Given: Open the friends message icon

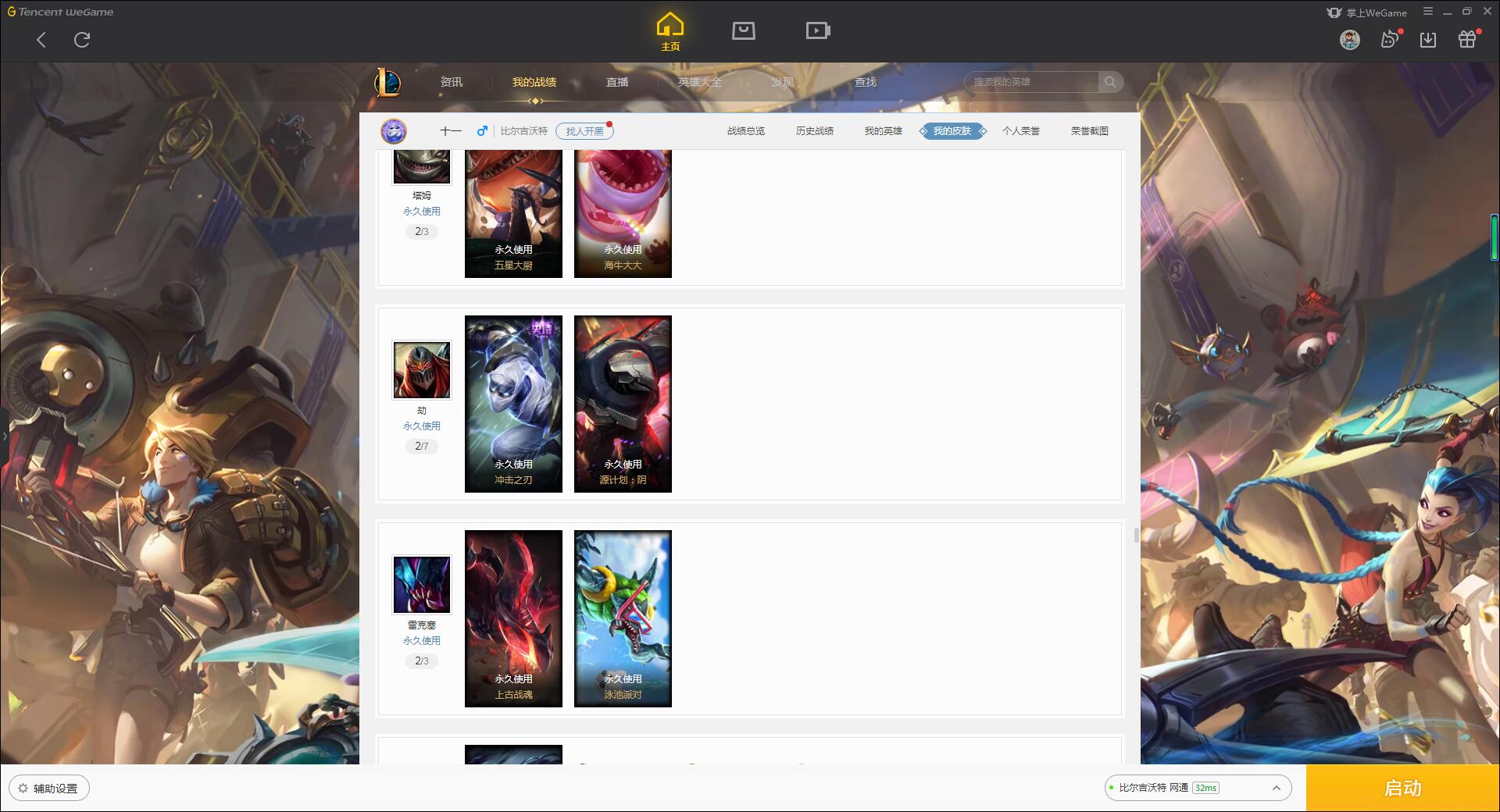Looking at the screenshot, I should click(1390, 39).
